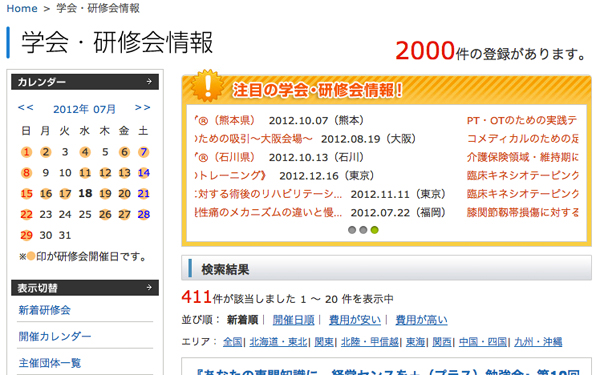Screen dimensions: 600x375
Task: Click the arrow icon in カレンダー header
Action: pyautogui.click(x=149, y=82)
